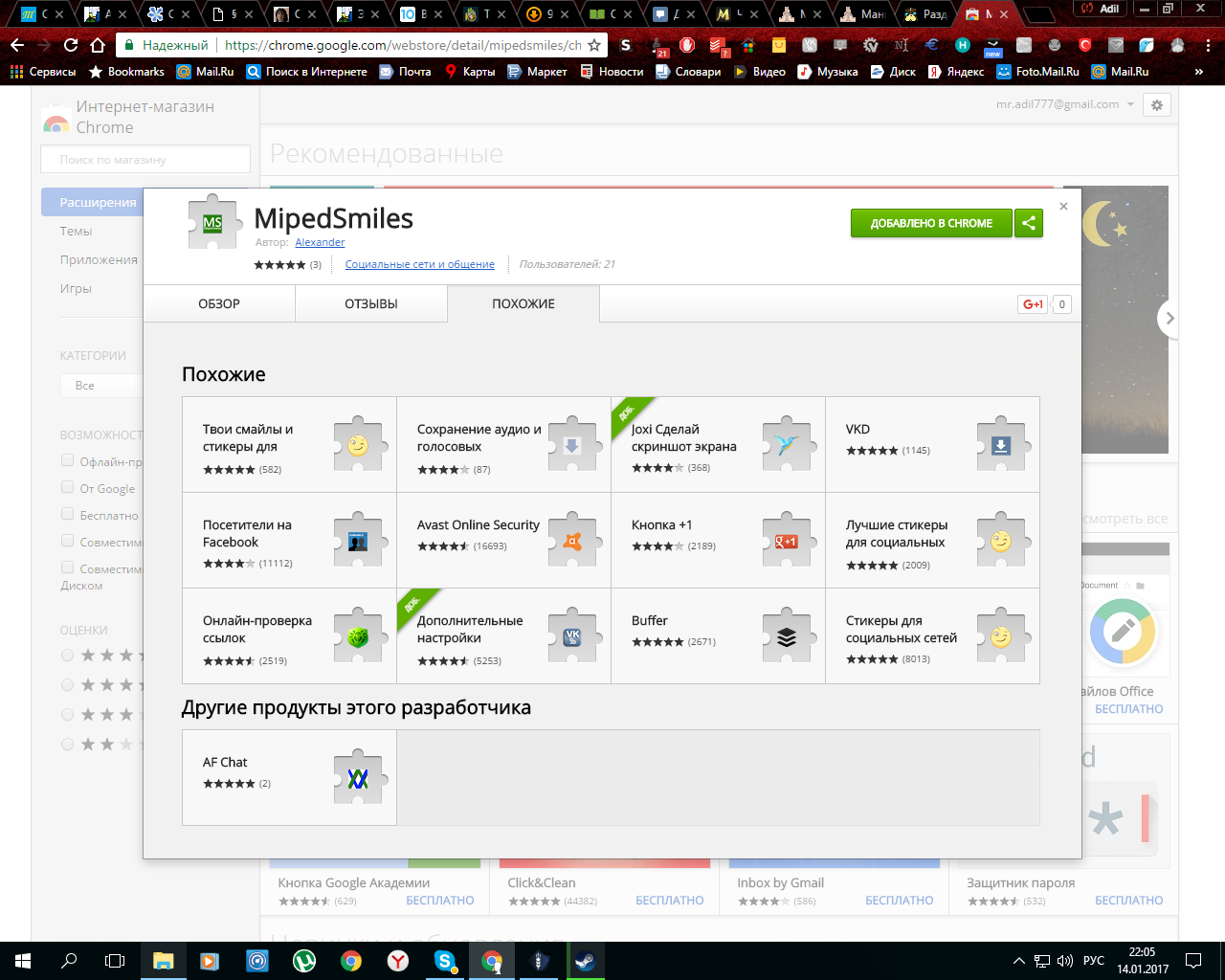The width and height of the screenshot is (1225, 980).
Task: Open the author Alexander link
Action: 320,242
